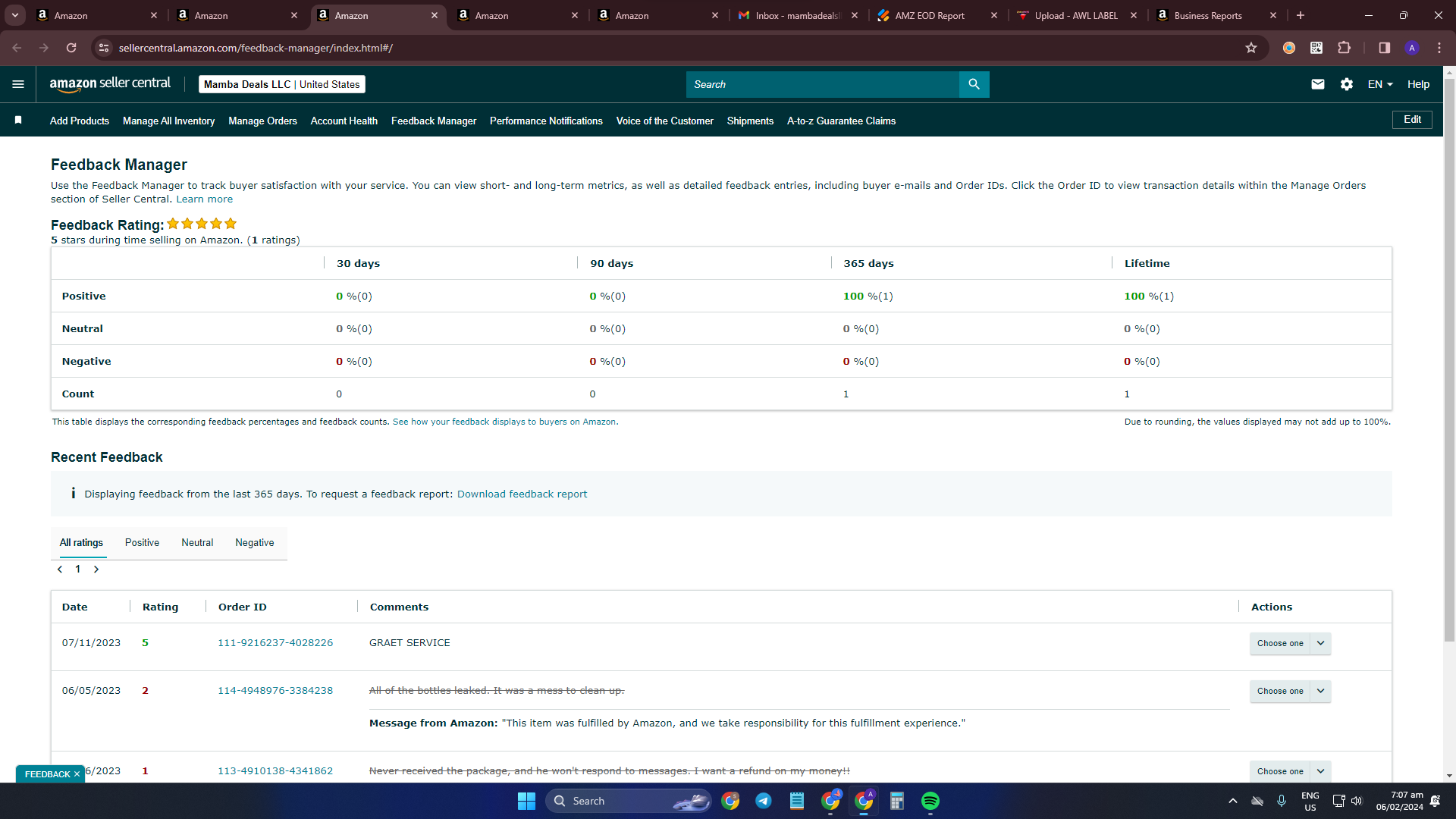
Task: Open the hamburger navigation menu
Action: 18,84
